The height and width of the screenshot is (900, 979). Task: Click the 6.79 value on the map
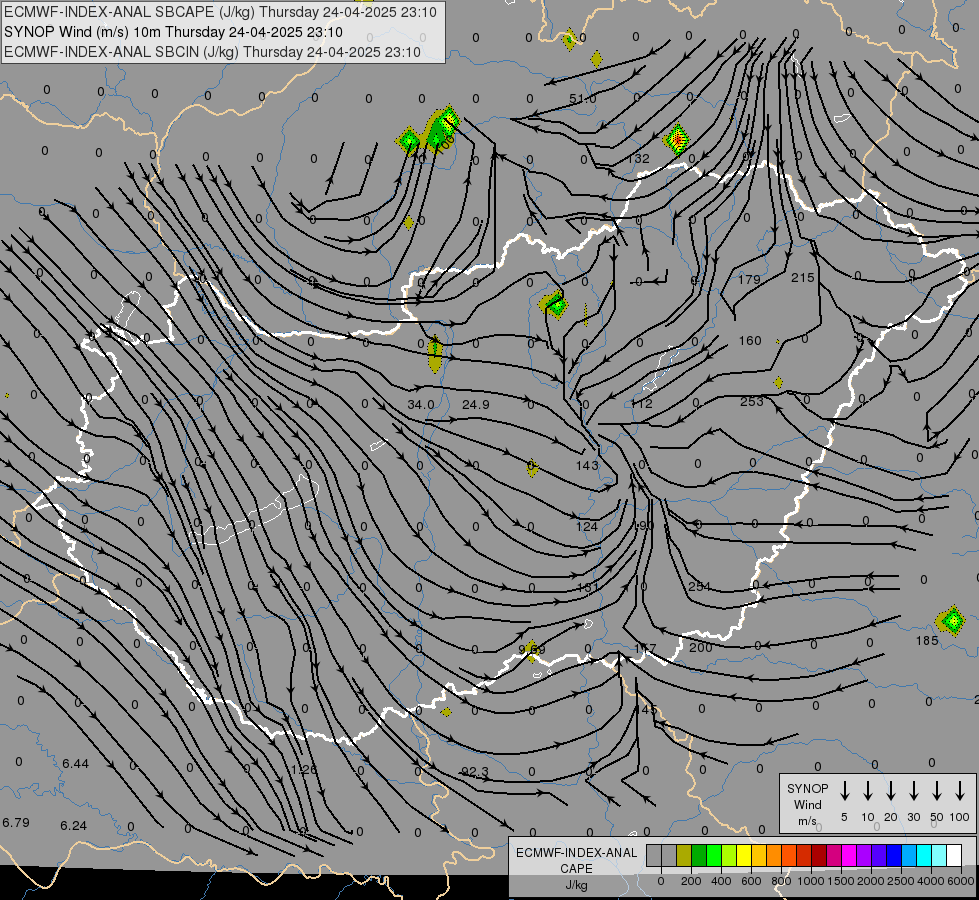pos(16,823)
